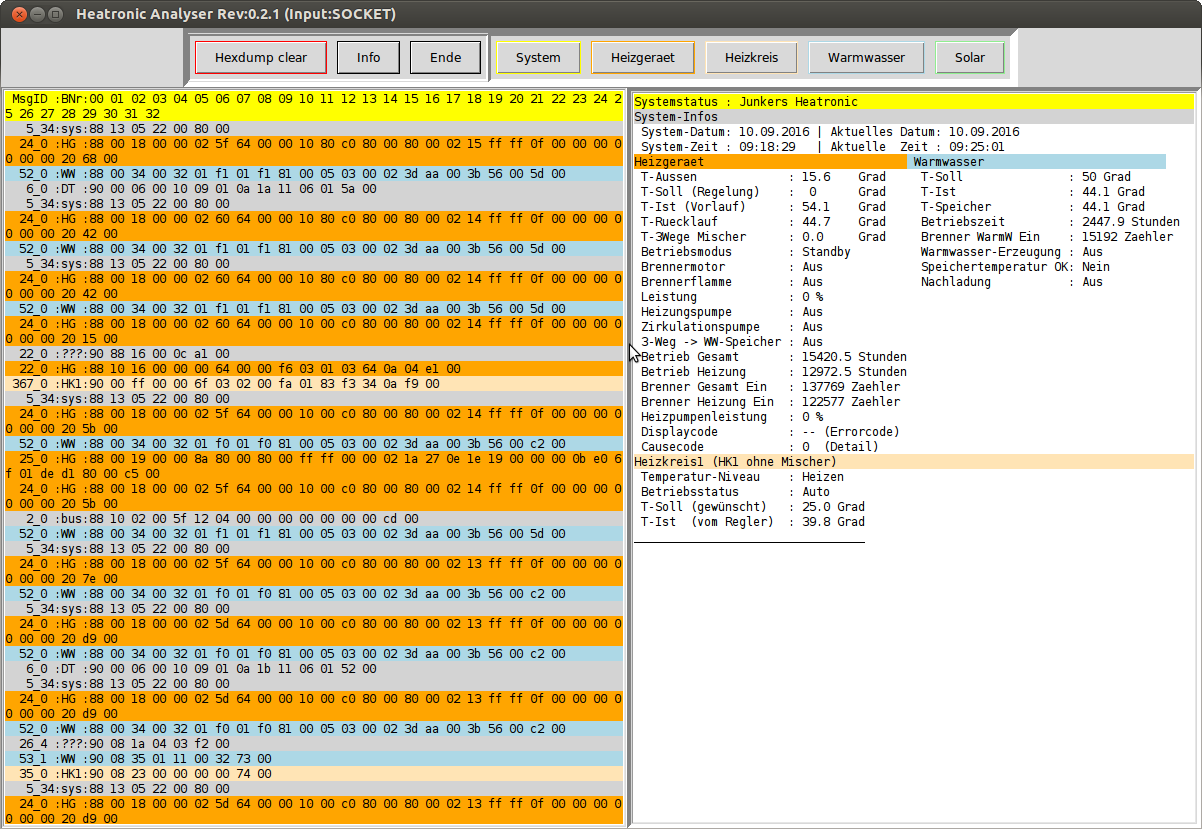
Task: Minimize the Heatronic Analyser window
Action: point(36,14)
